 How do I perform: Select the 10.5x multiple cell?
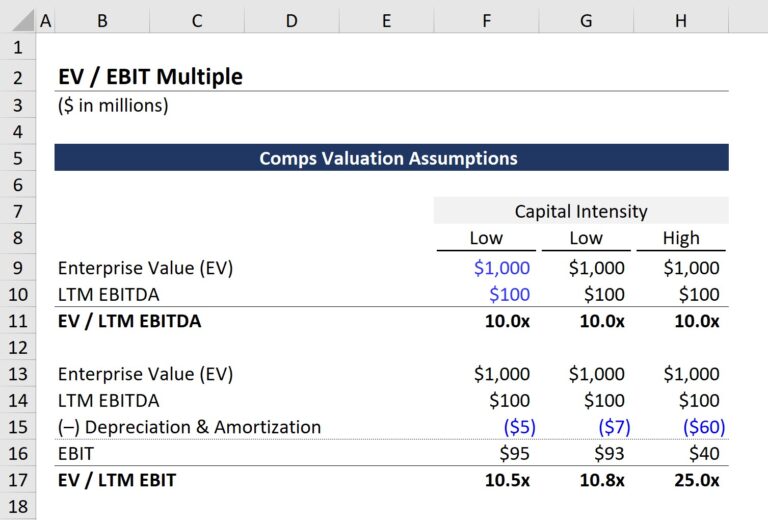click(x=507, y=480)
